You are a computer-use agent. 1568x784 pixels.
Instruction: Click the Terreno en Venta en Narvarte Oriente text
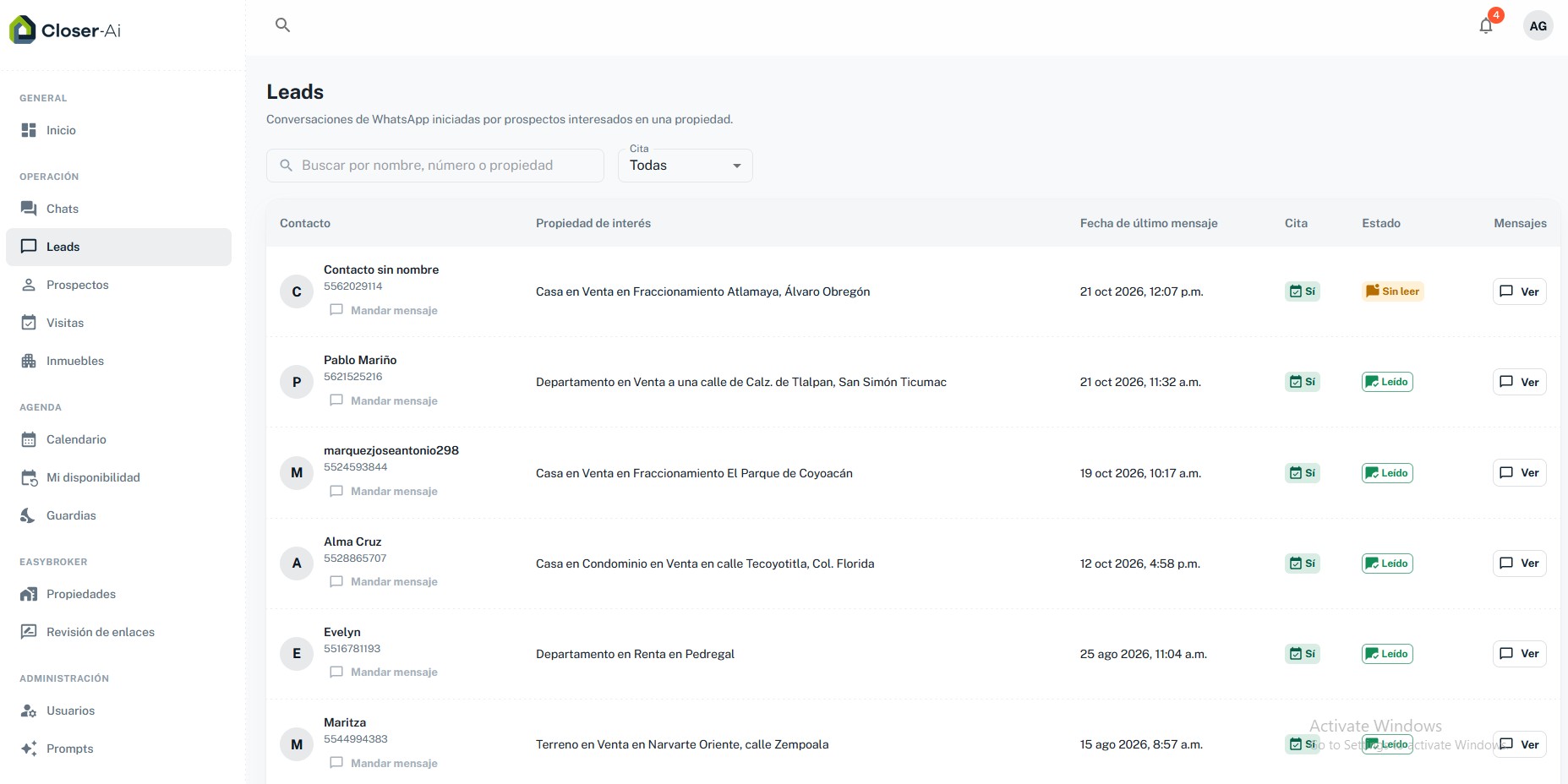(682, 744)
